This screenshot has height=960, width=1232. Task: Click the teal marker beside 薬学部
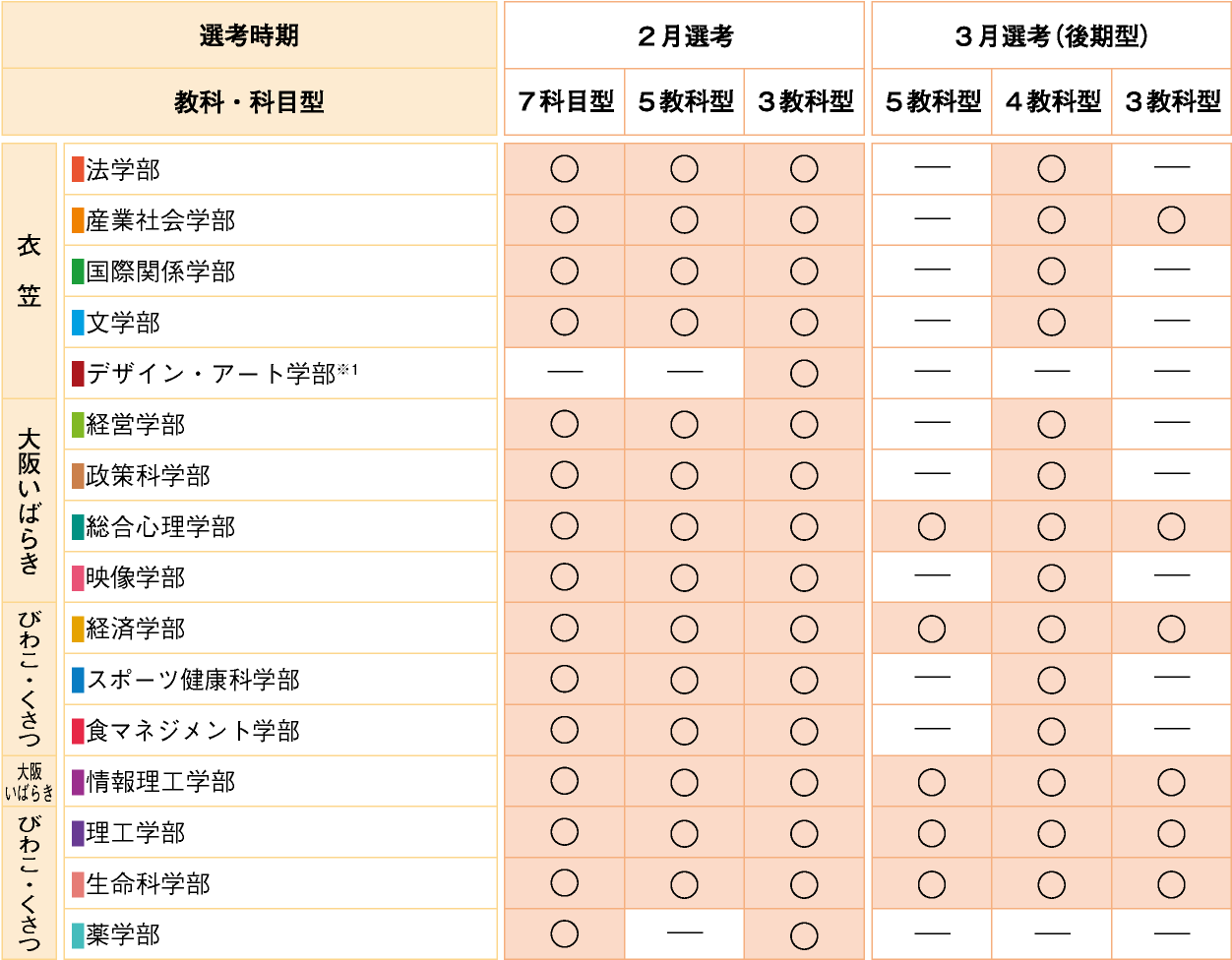click(x=78, y=935)
